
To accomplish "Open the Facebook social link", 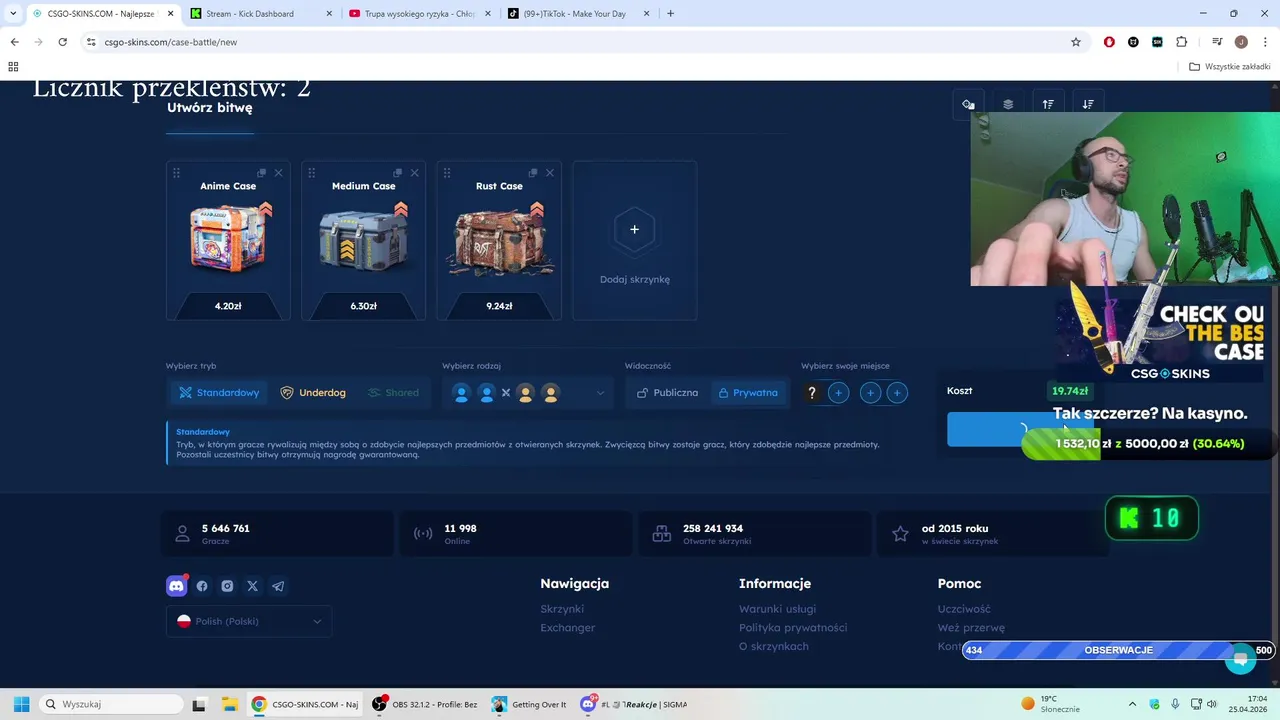I will (202, 586).
